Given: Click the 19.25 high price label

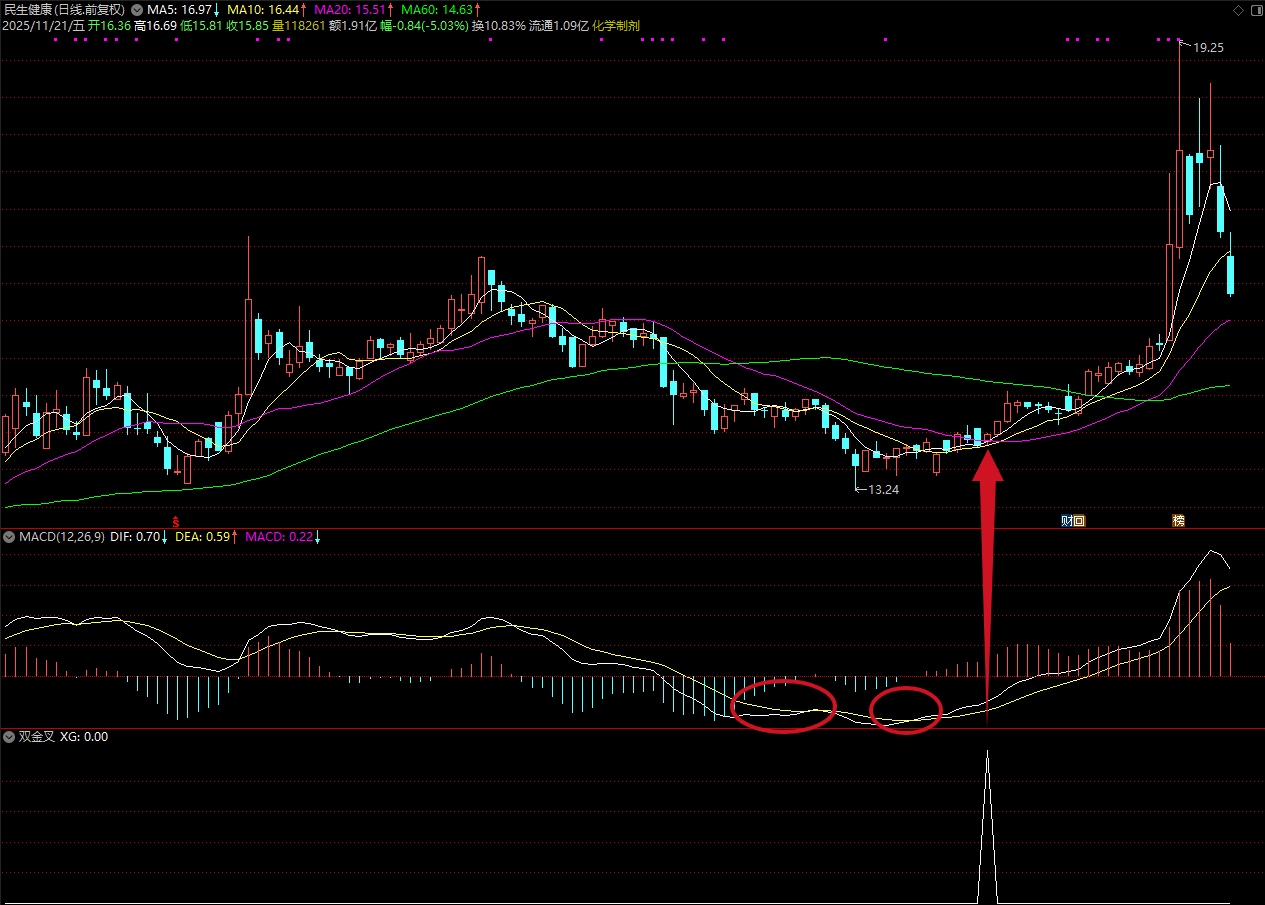Looking at the screenshot, I should pos(1208,47).
